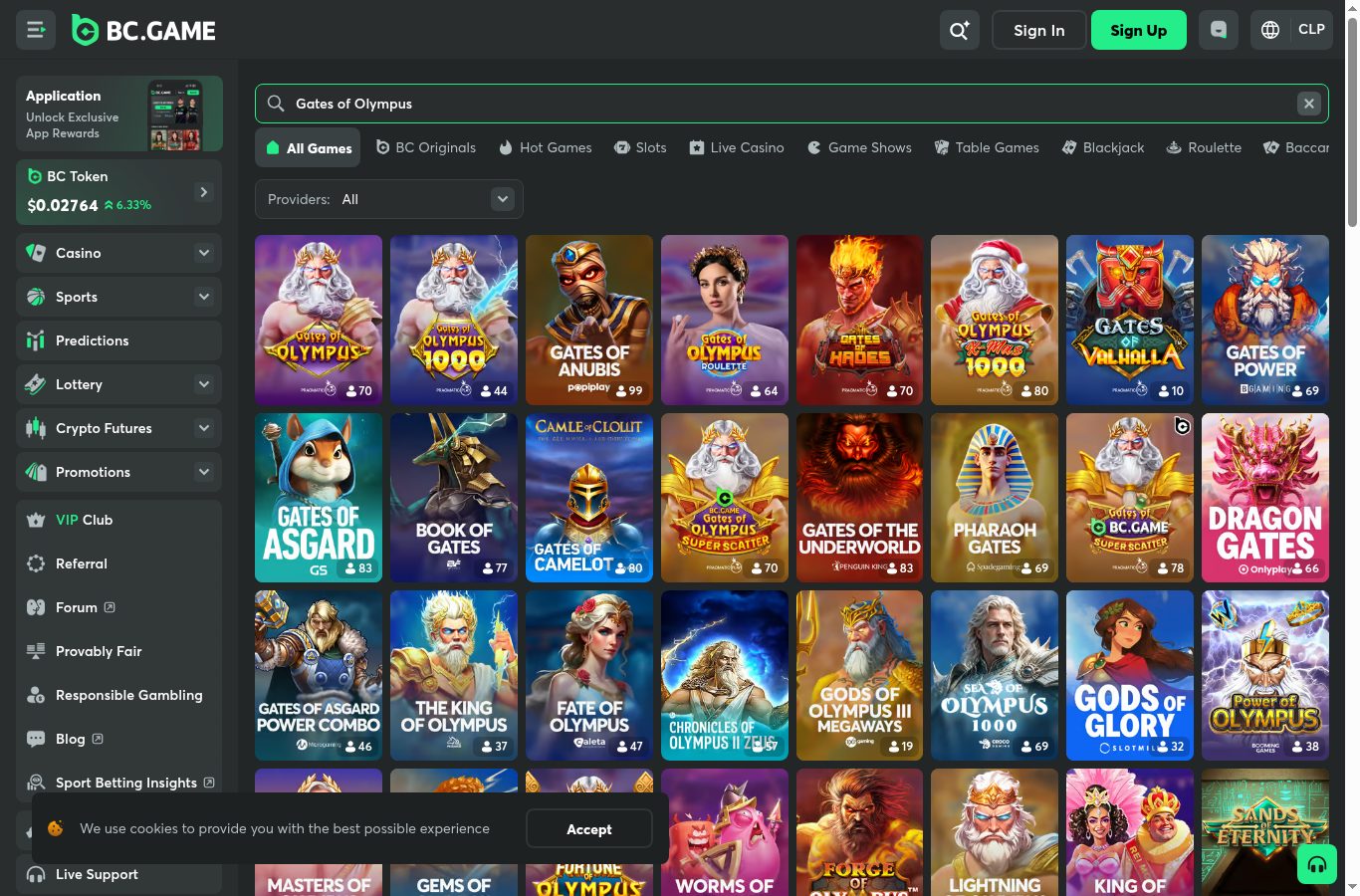
Task: Select the Slots tab
Action: click(640, 147)
